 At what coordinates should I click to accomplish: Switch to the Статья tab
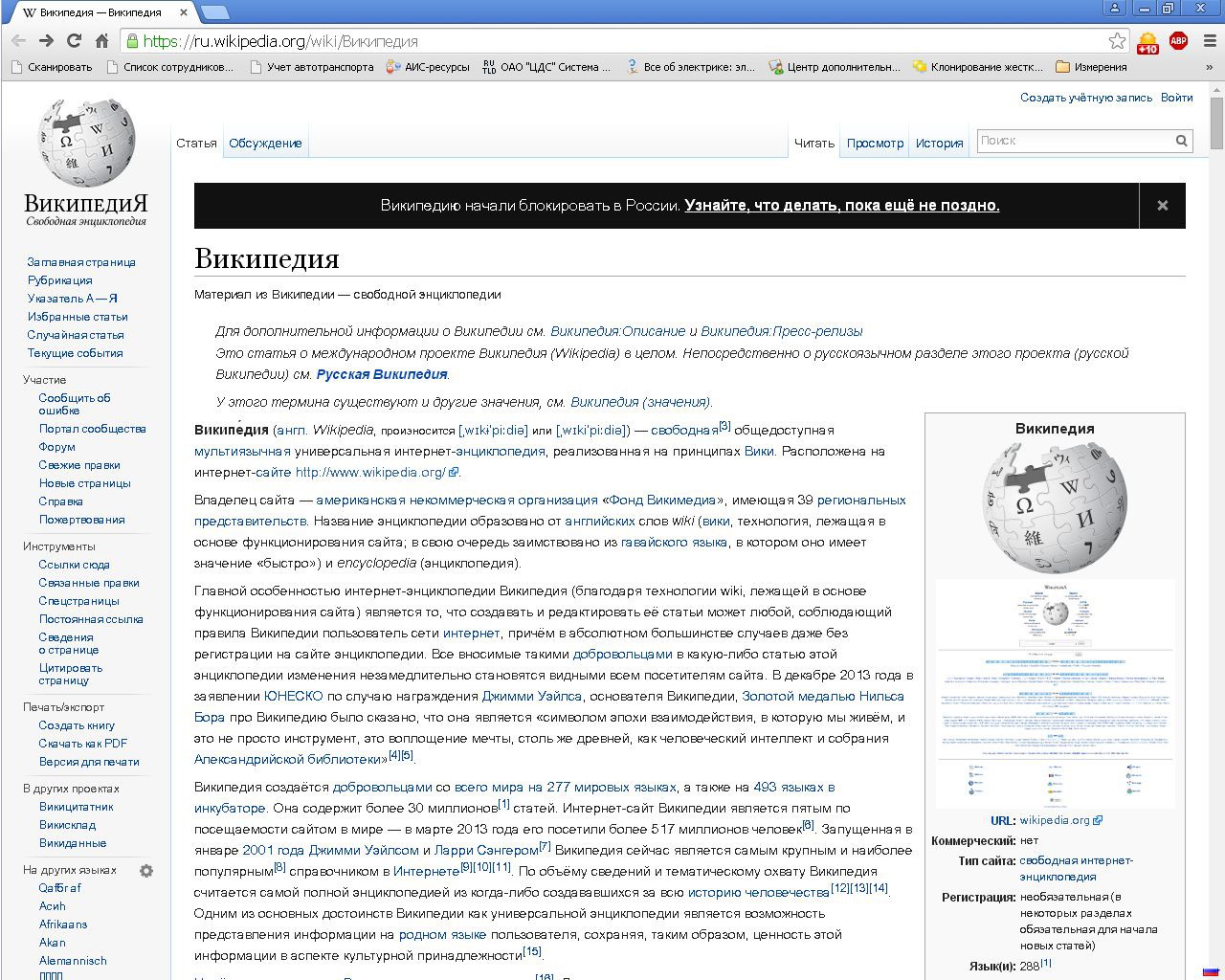pos(196,143)
